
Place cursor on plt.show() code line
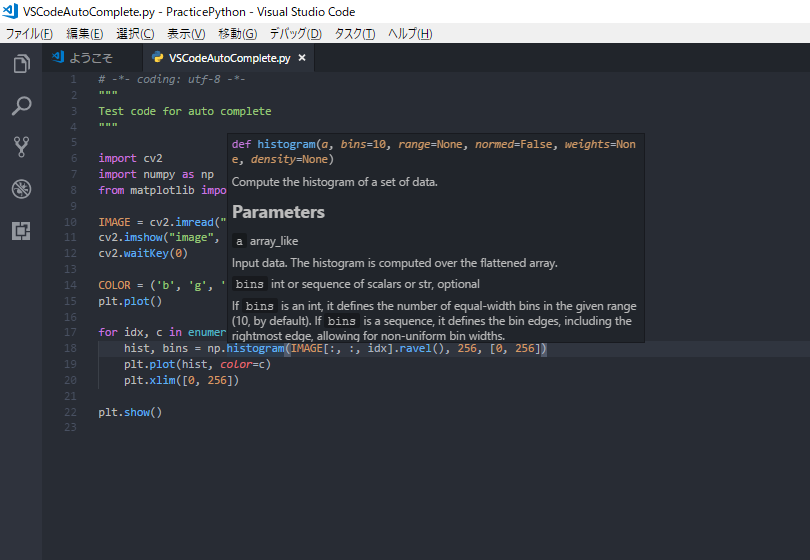point(130,412)
